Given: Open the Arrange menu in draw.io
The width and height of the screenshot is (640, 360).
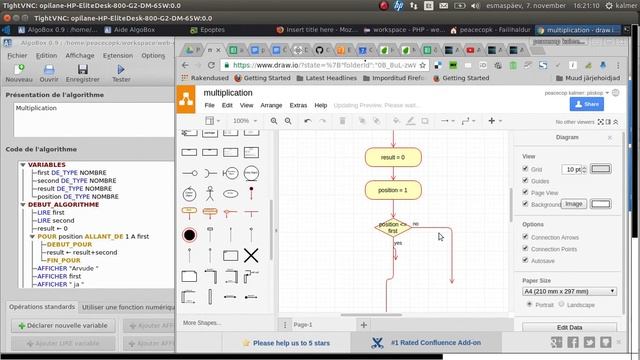Looking at the screenshot, I should point(271,105).
